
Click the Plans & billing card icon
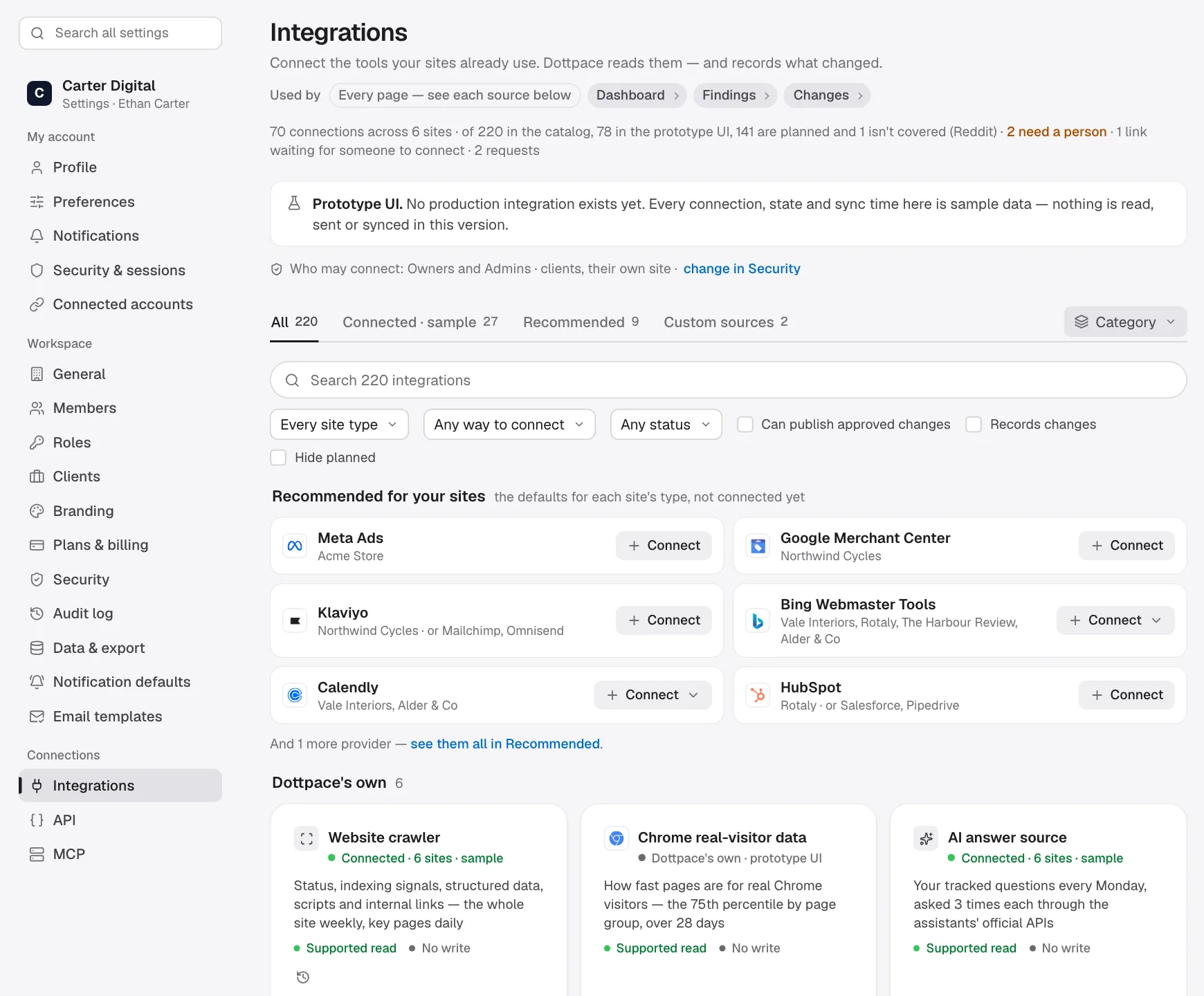tap(37, 545)
